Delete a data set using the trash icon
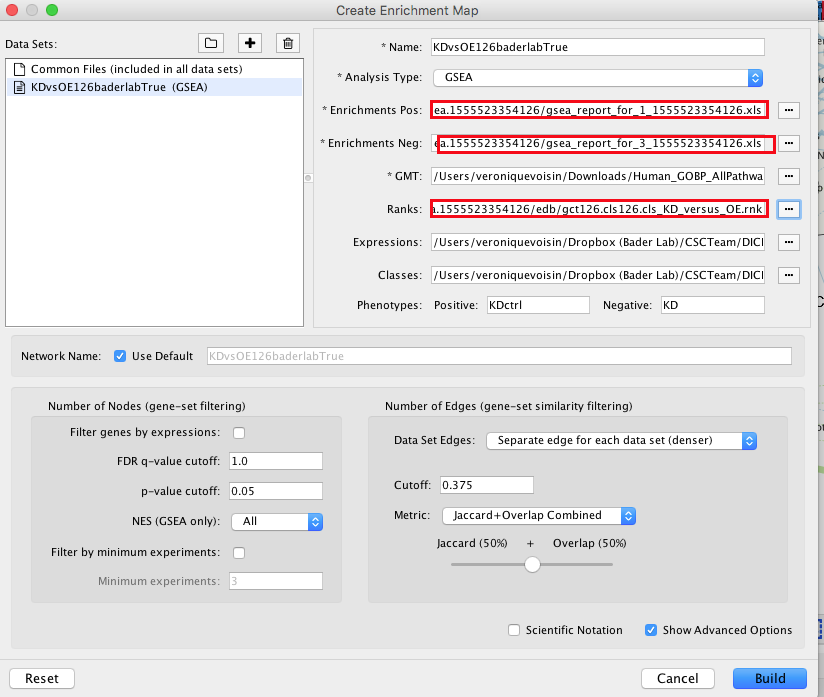824x697 pixels. tap(288, 43)
